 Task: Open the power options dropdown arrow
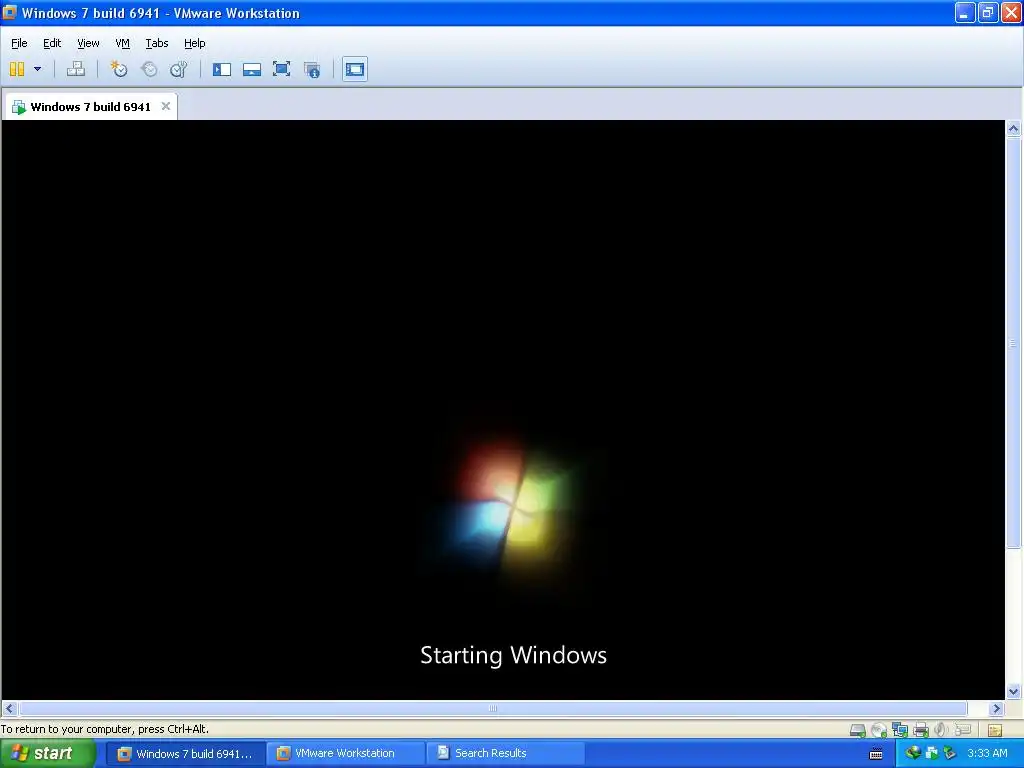click(37, 69)
